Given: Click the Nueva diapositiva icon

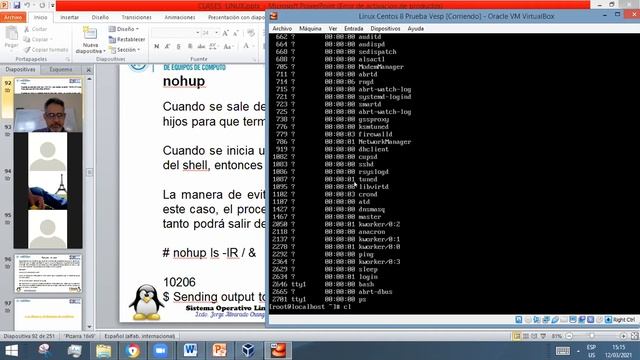Looking at the screenshot, I should tap(90, 33).
